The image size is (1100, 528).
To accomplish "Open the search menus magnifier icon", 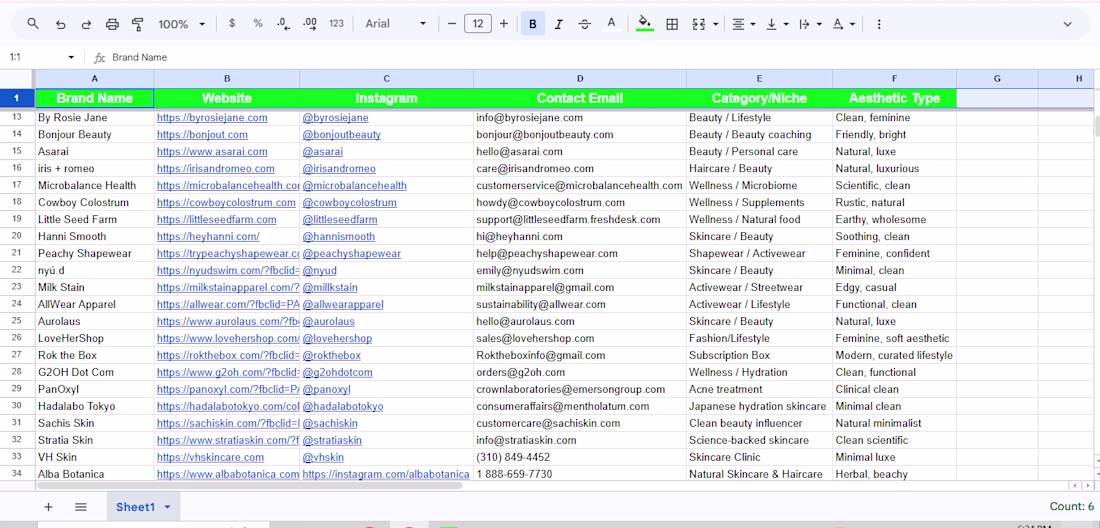I will [33, 24].
